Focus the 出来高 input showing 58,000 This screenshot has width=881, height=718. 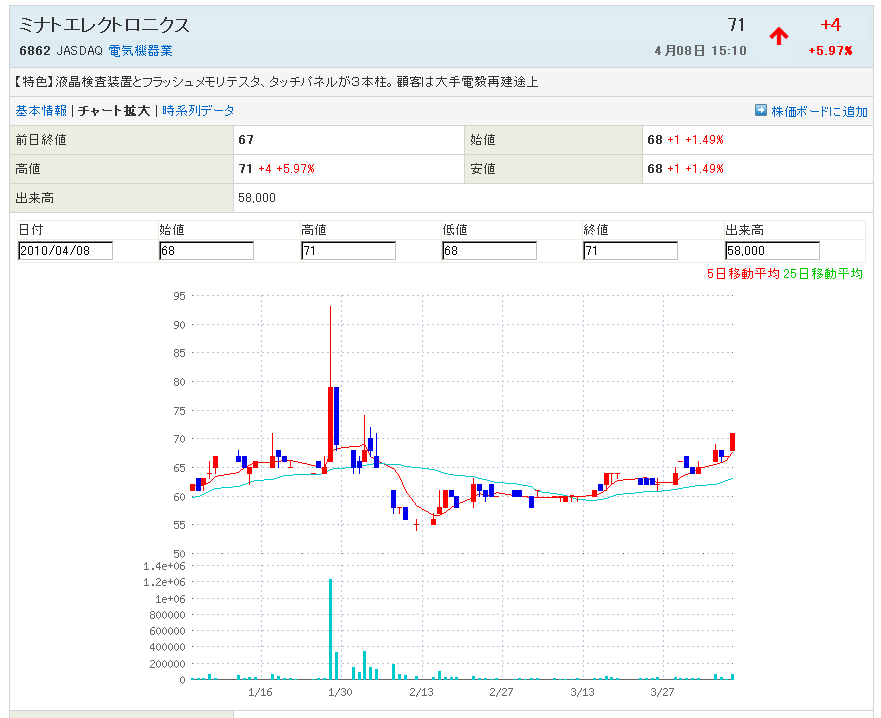pos(772,251)
